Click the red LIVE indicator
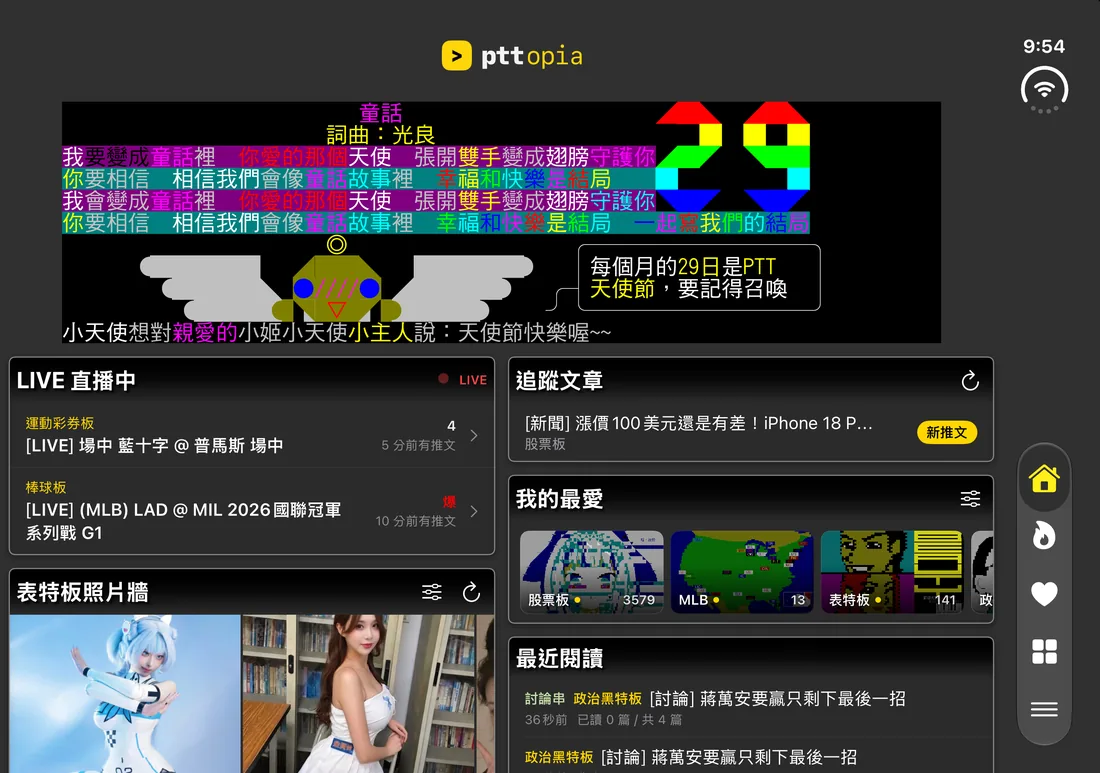This screenshot has height=773, width=1100. 462,379
